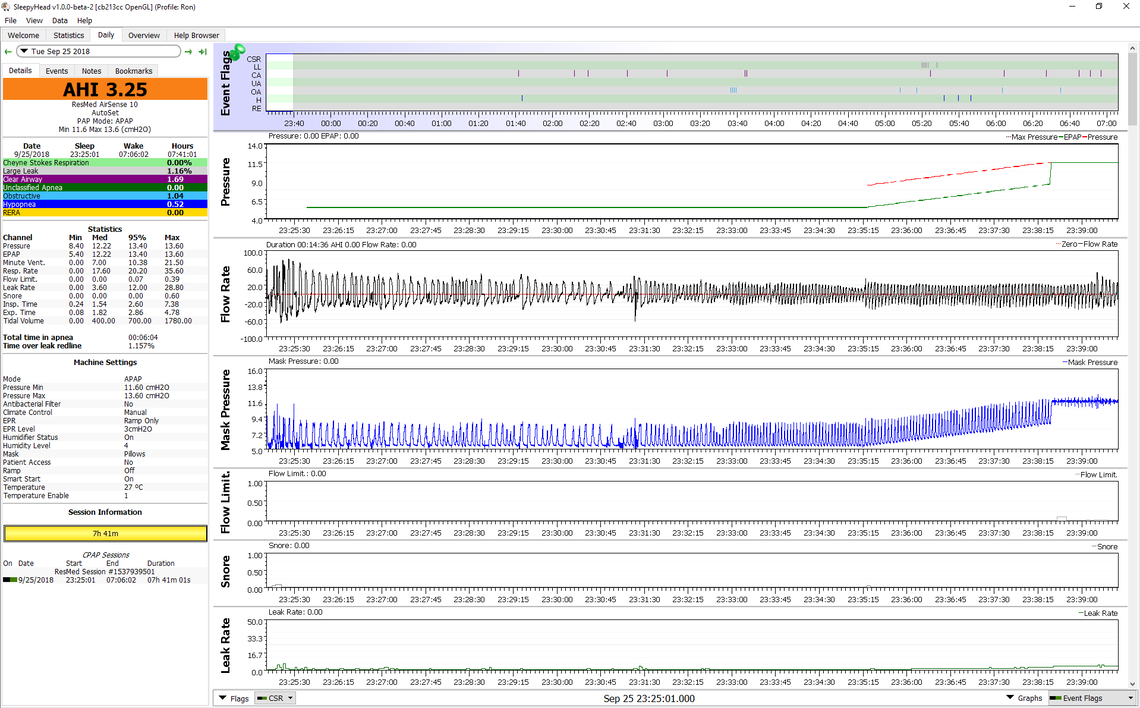The image size is (1140, 708).
Task: Click the Flow Rate graph title label
Action: 225,294
